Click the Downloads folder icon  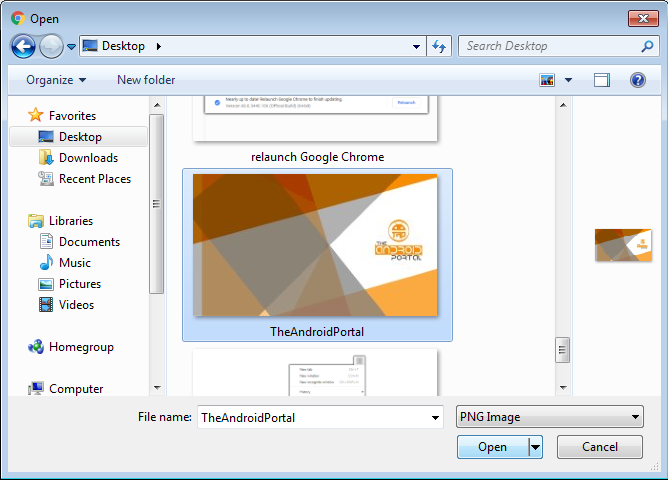(x=46, y=158)
